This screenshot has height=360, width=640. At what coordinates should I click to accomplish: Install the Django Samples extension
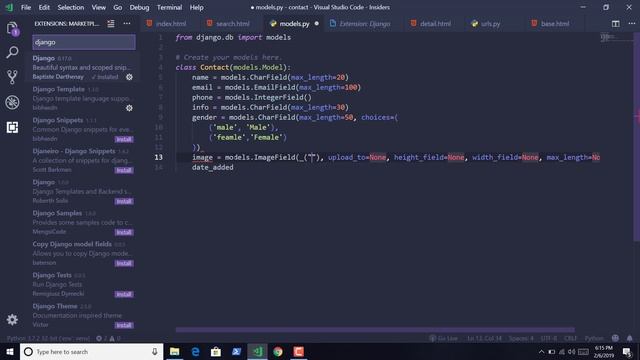pos(124,232)
